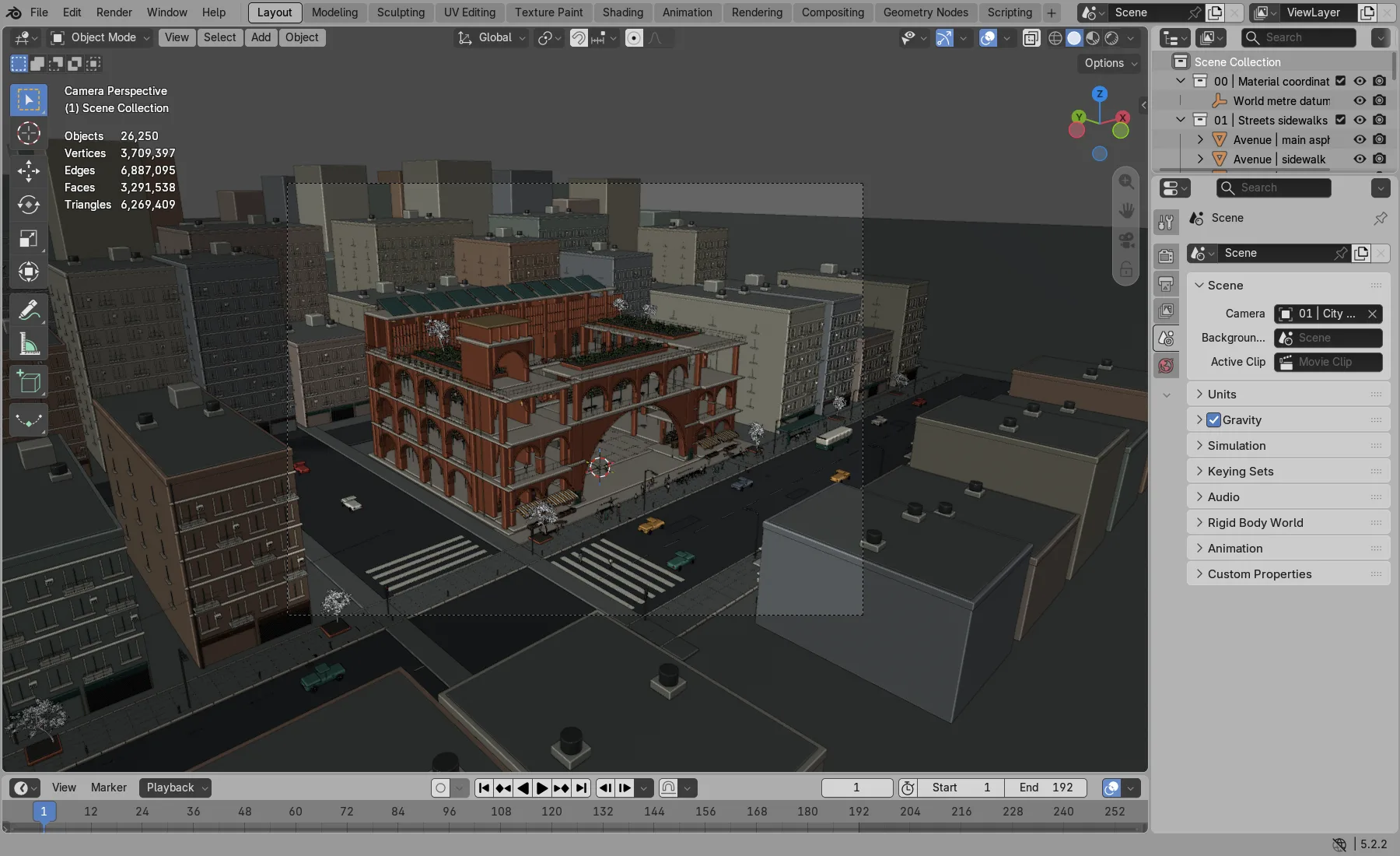The image size is (1400, 856).
Task: Toggle proportional editing button
Action: pos(634,37)
